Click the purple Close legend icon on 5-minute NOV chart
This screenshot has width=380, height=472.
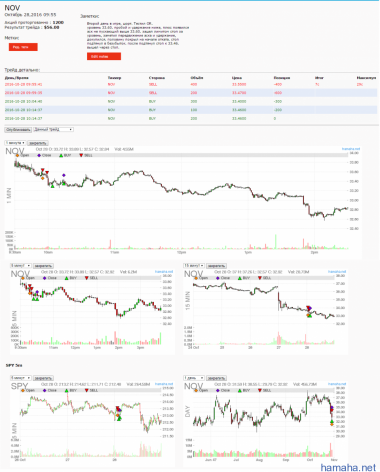[x=44, y=278]
